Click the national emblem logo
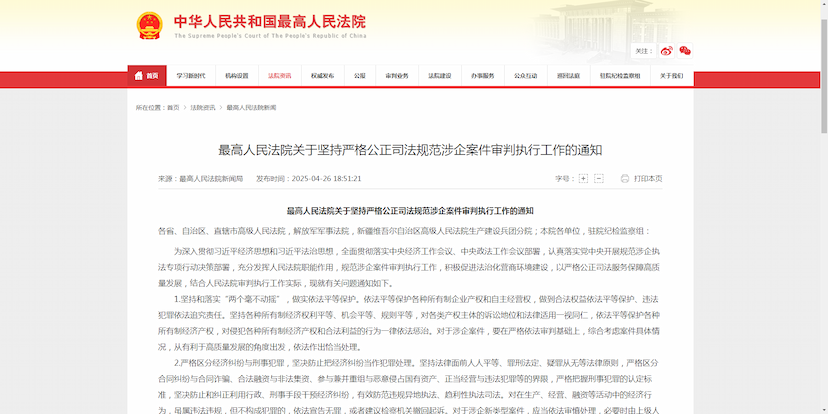828x414 pixels. click(x=149, y=25)
